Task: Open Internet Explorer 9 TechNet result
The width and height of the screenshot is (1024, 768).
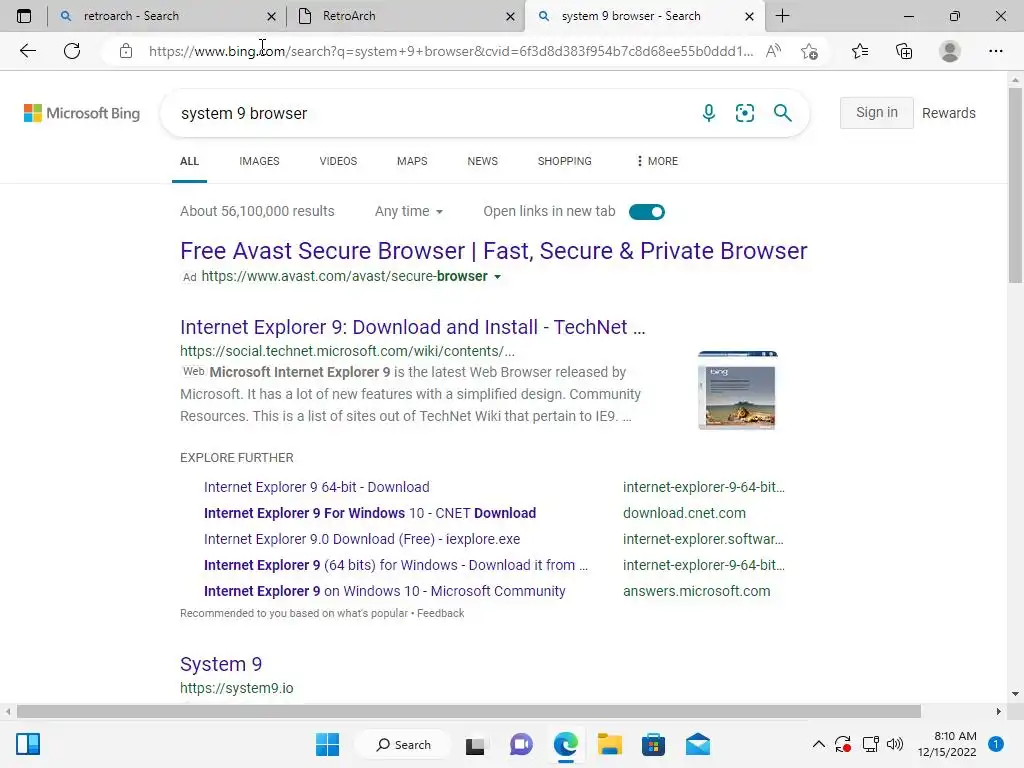Action: pyautogui.click(x=413, y=327)
